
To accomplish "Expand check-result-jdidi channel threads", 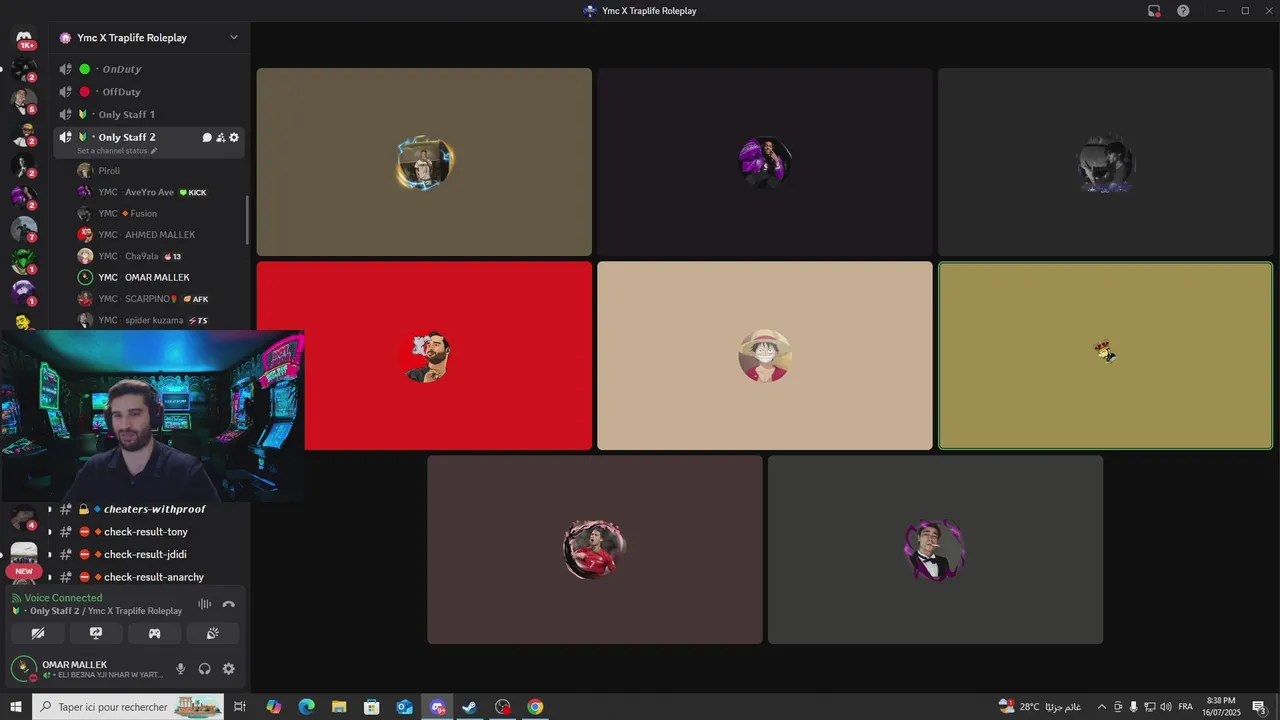I will point(49,554).
